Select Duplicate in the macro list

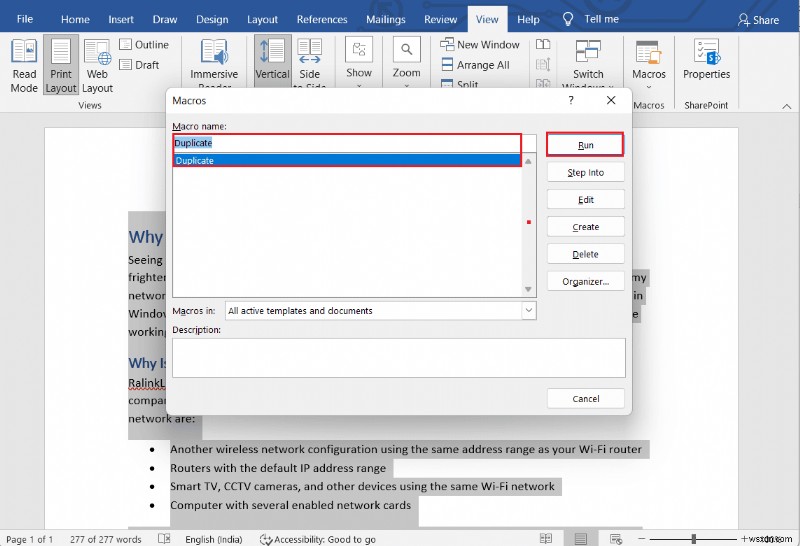coord(347,160)
